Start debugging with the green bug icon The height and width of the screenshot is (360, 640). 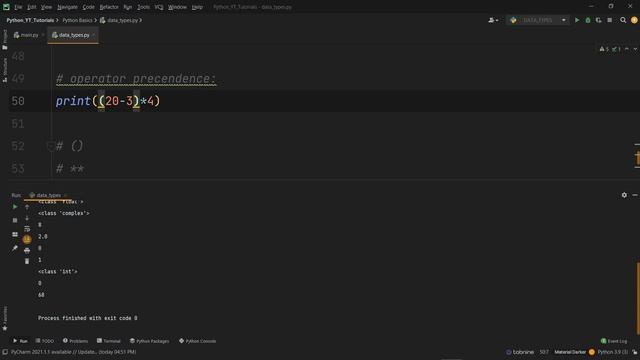click(588, 20)
